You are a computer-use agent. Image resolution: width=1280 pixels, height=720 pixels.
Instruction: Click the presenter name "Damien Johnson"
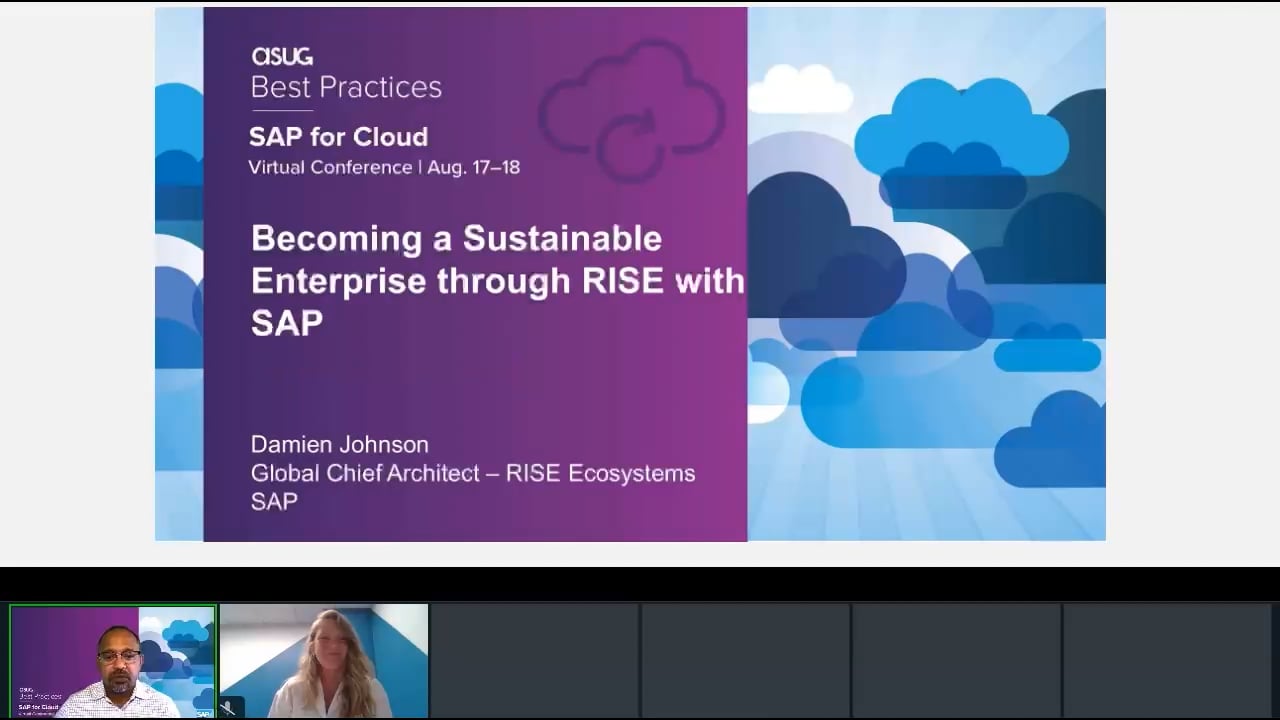pos(339,444)
